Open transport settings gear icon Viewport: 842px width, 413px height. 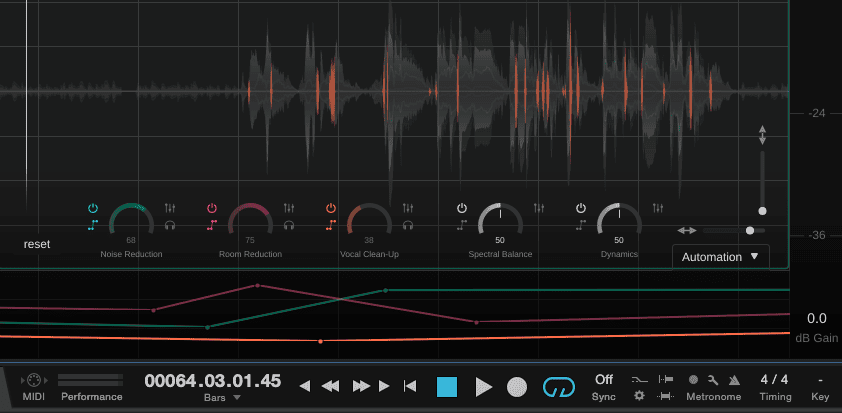point(639,397)
